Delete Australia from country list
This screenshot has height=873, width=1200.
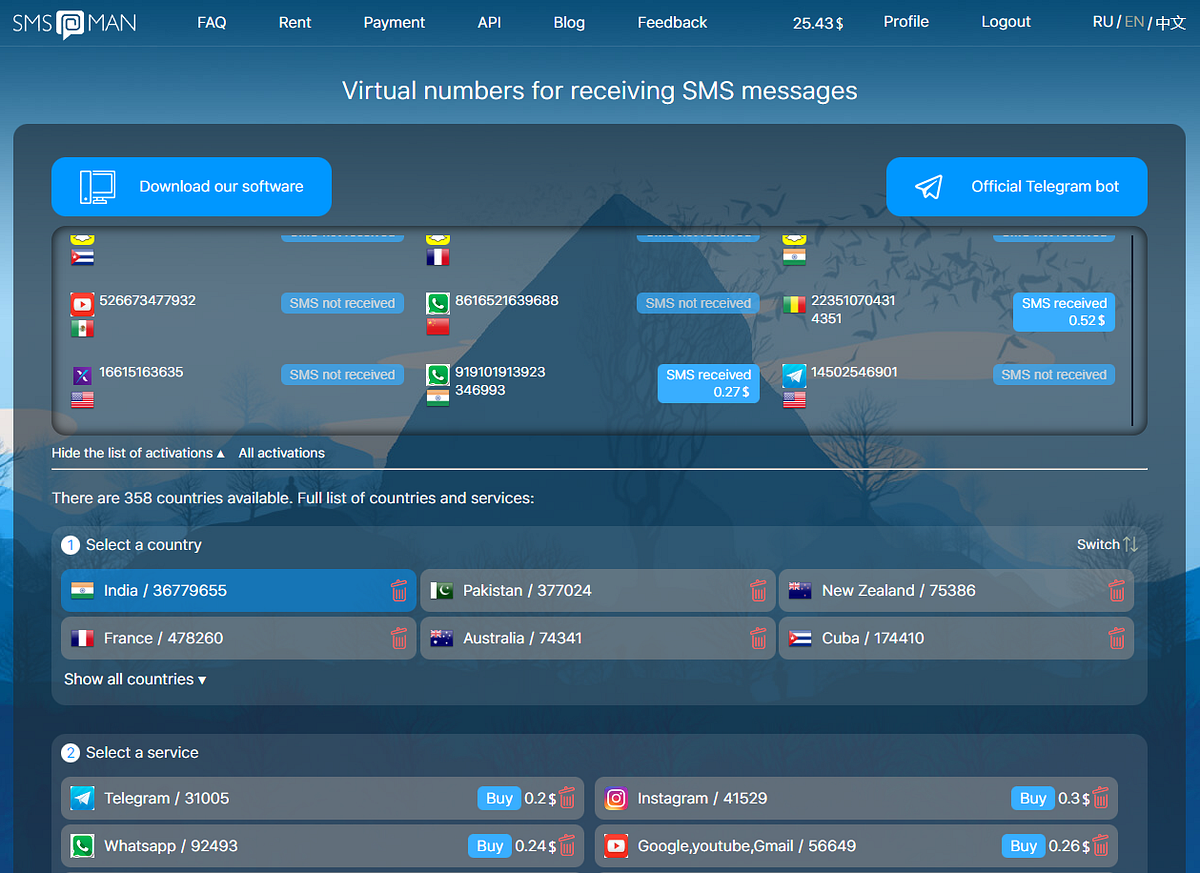tap(758, 638)
